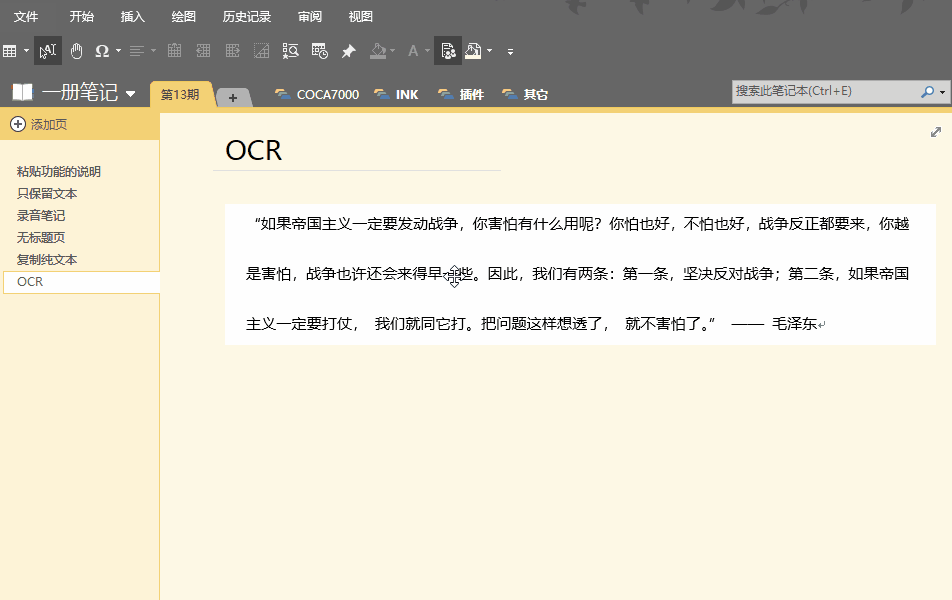Create new section with plus tab
952x600 pixels.
point(233,97)
